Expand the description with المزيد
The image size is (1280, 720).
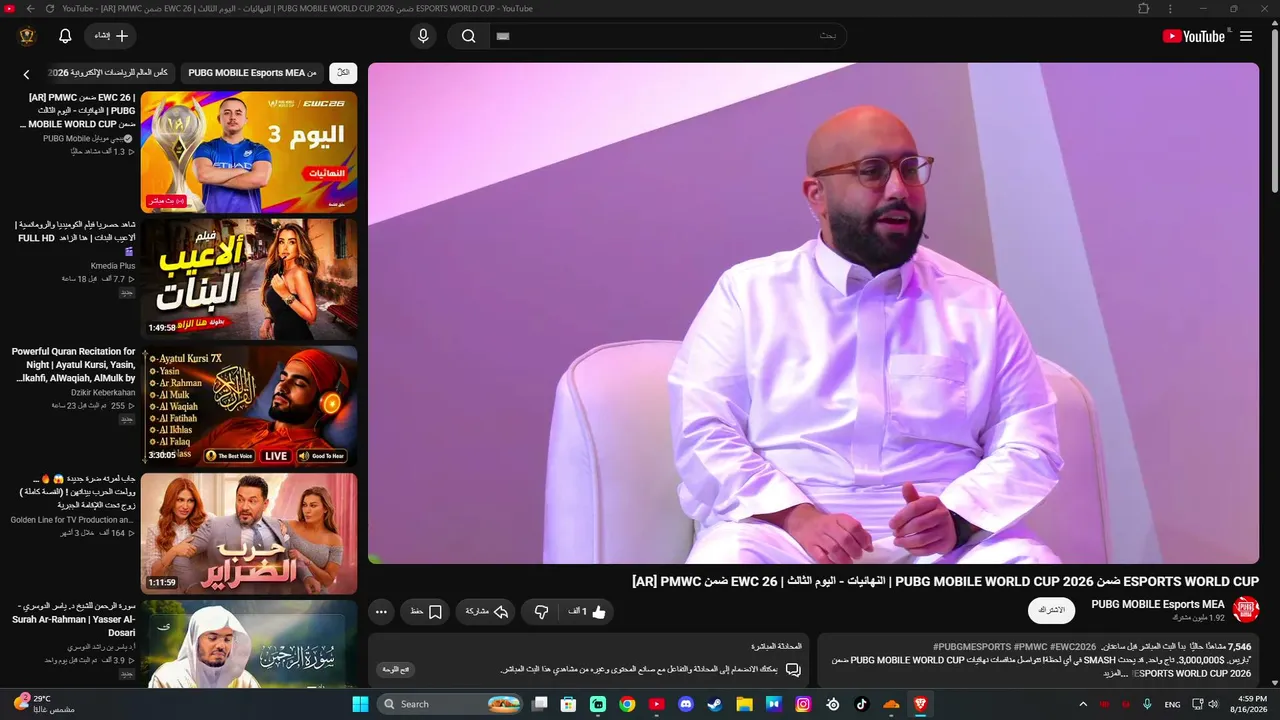coord(1115,674)
